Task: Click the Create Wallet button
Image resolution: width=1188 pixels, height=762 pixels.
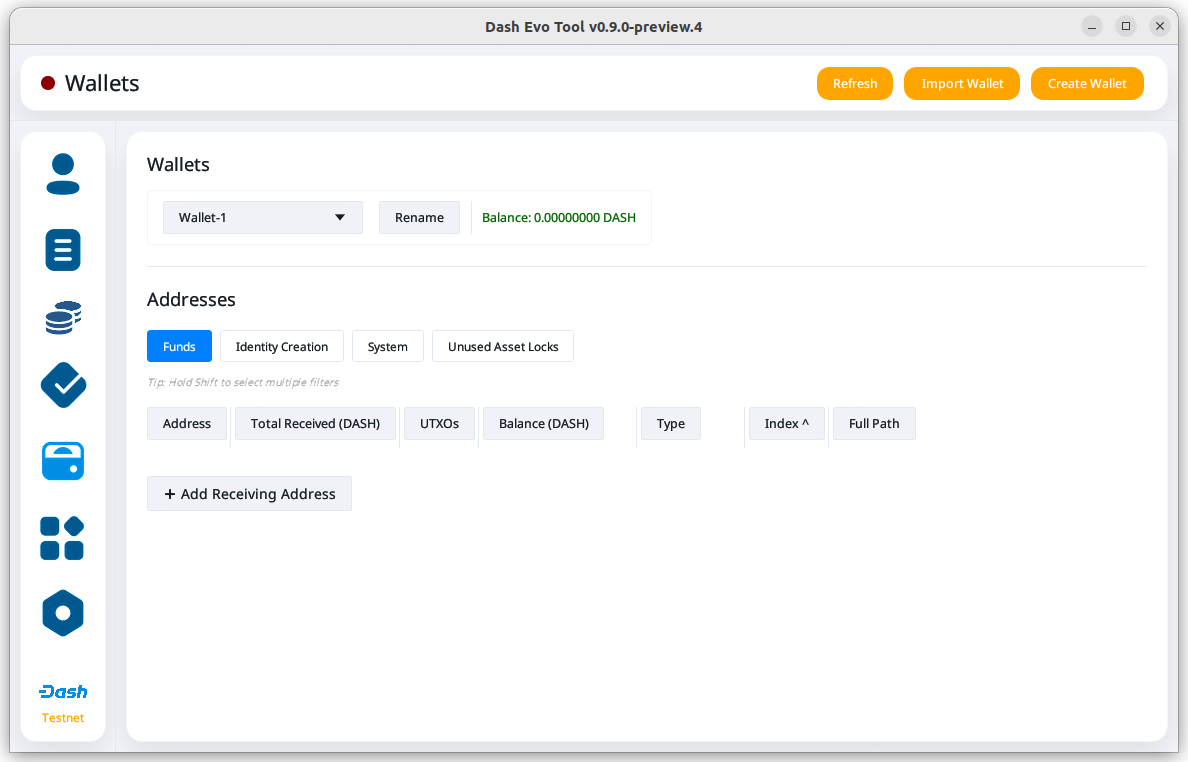Action: pyautogui.click(x=1087, y=83)
